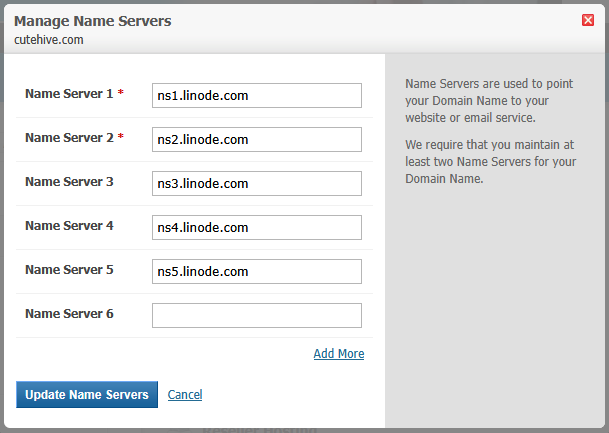Click the two Name Servers requirement note

click(491, 162)
